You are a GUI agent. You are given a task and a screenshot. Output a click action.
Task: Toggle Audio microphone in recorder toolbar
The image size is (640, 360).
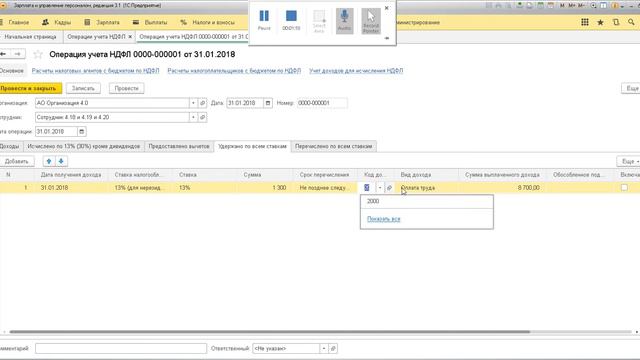click(x=344, y=20)
